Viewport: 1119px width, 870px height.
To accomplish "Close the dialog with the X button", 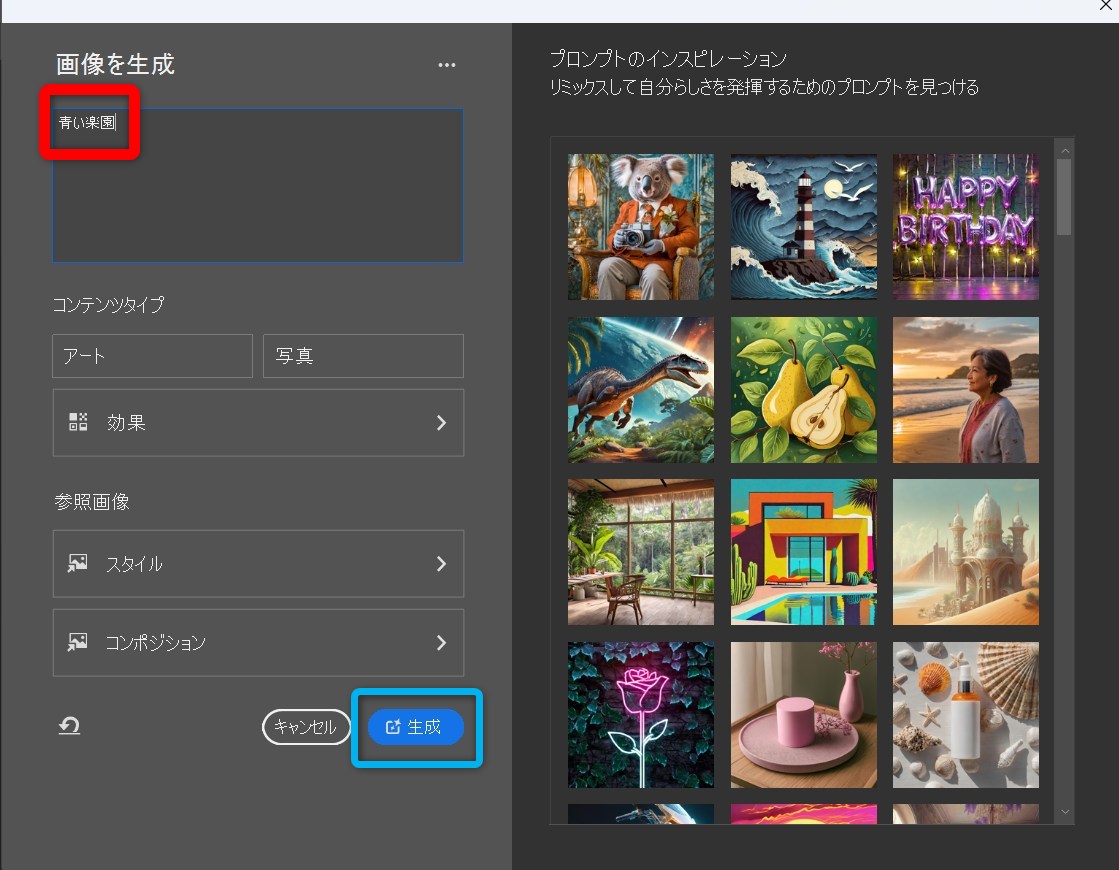I will [x=1106, y=6].
